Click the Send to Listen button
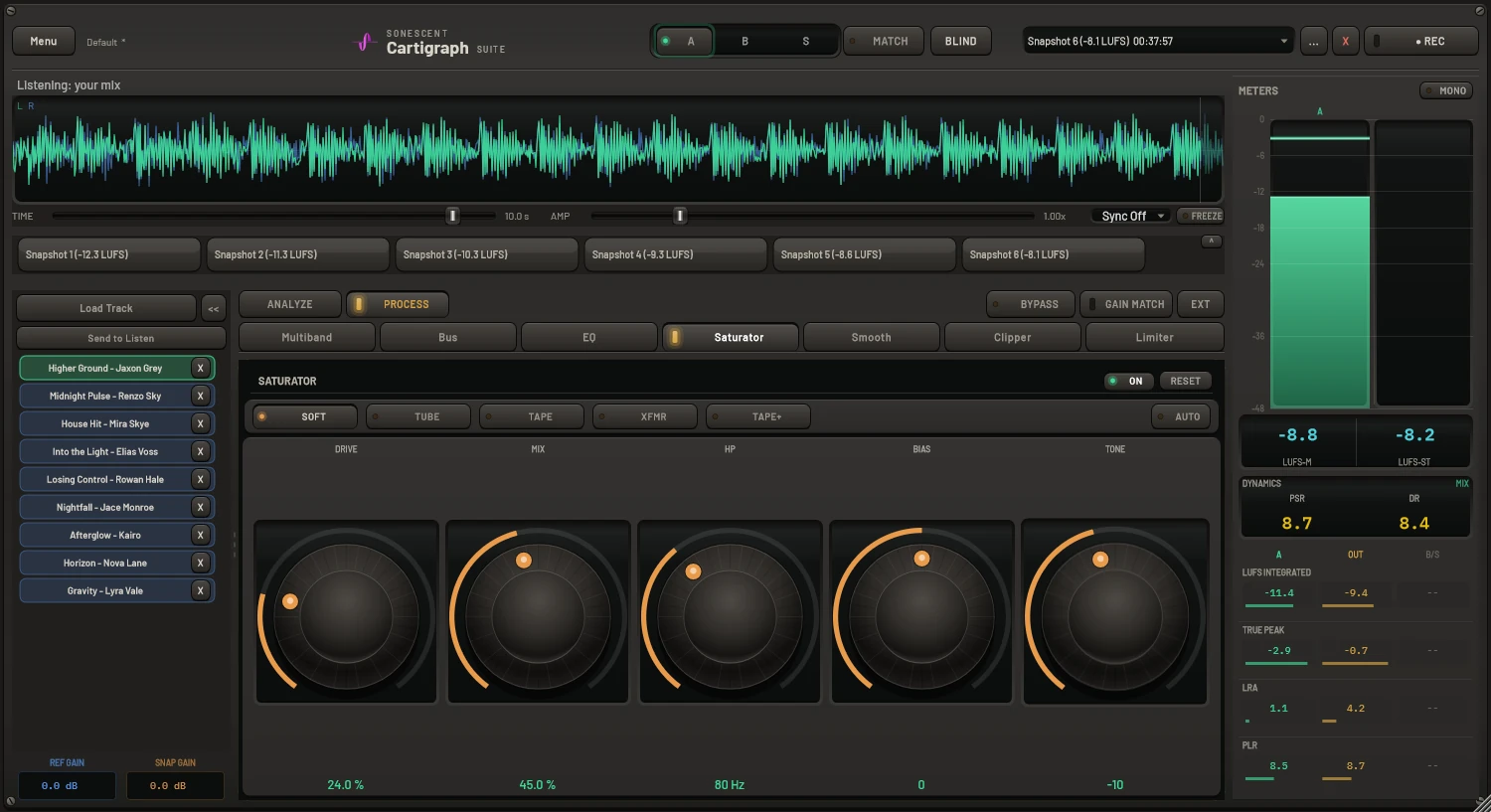The image size is (1491, 812). [x=121, y=338]
